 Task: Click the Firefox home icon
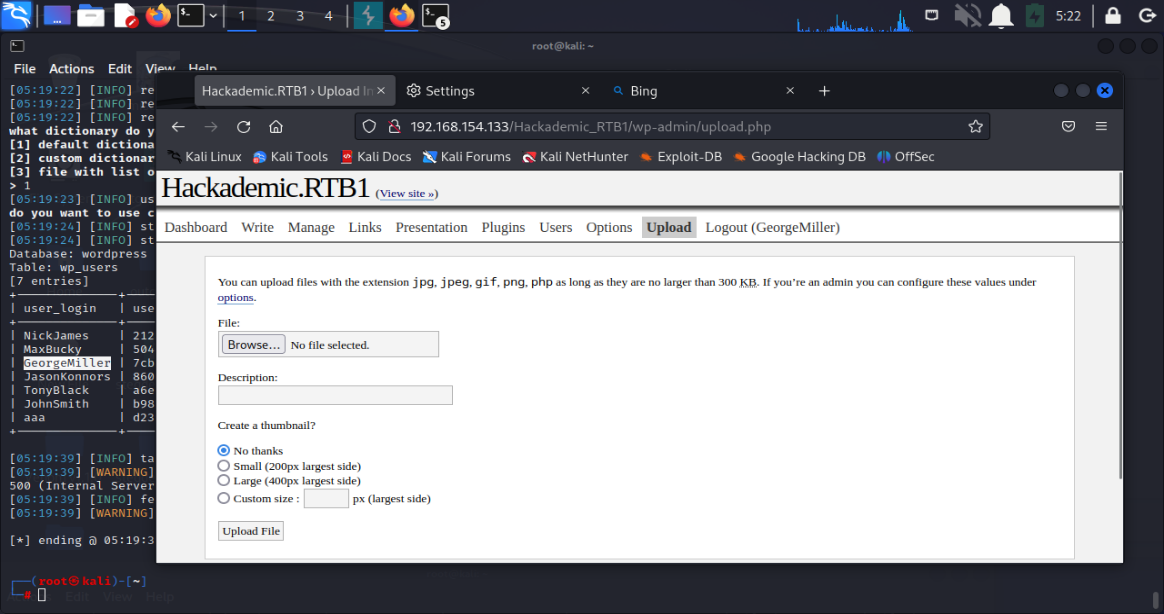(x=276, y=127)
